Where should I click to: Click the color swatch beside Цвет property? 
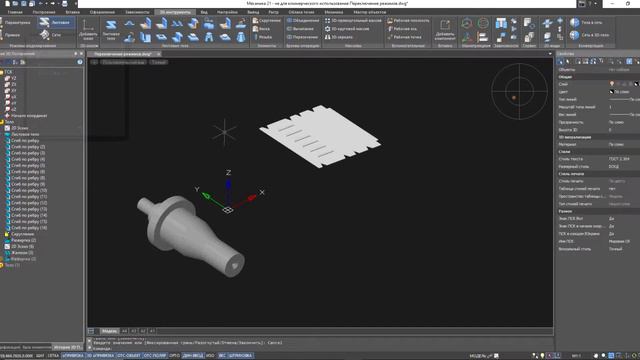[x=611, y=92]
